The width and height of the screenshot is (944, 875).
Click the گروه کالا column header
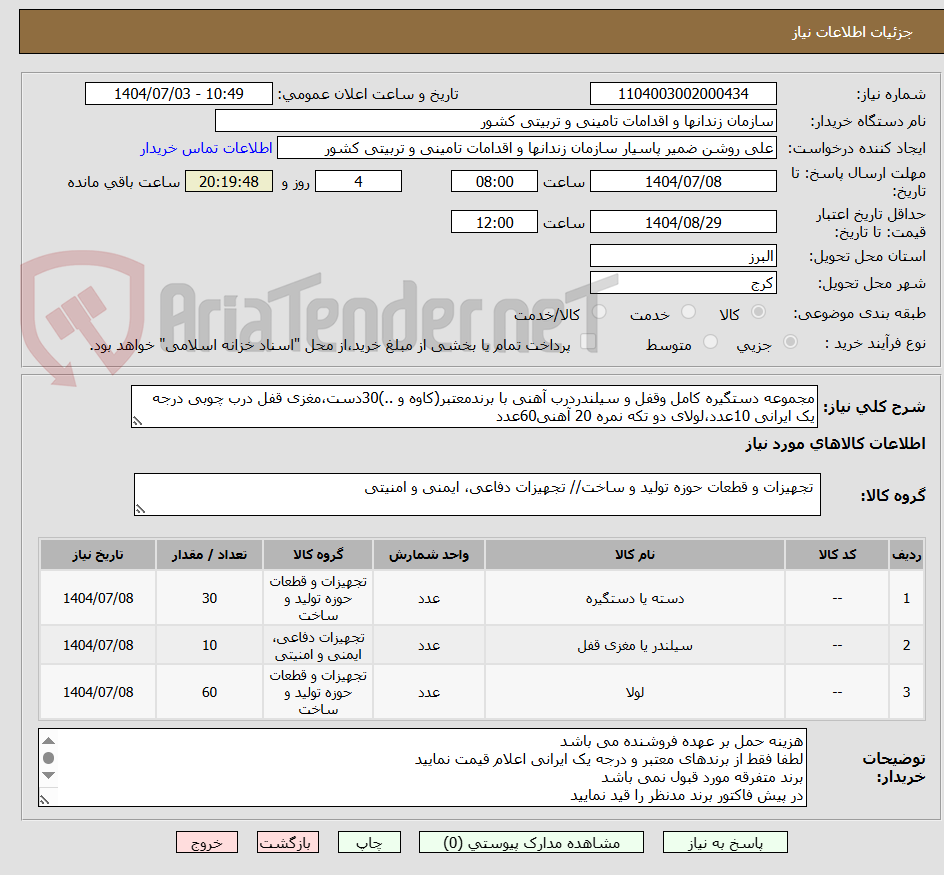point(318,555)
